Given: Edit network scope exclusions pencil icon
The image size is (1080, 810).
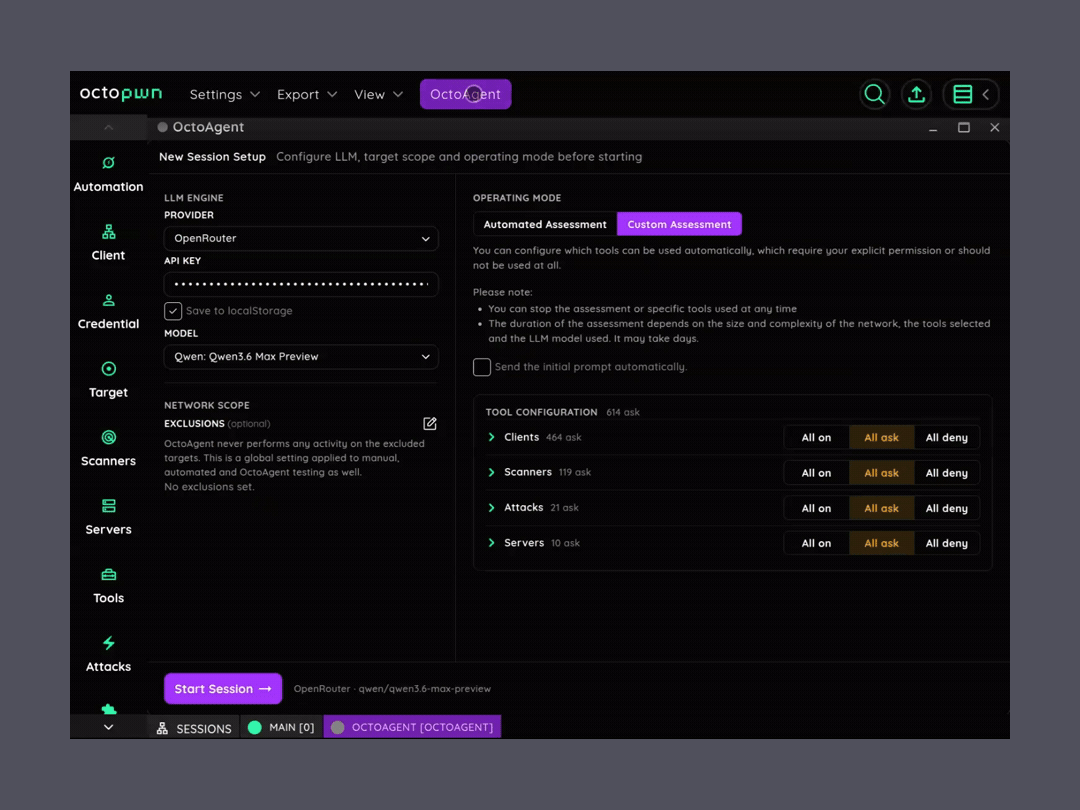Looking at the screenshot, I should pos(430,424).
